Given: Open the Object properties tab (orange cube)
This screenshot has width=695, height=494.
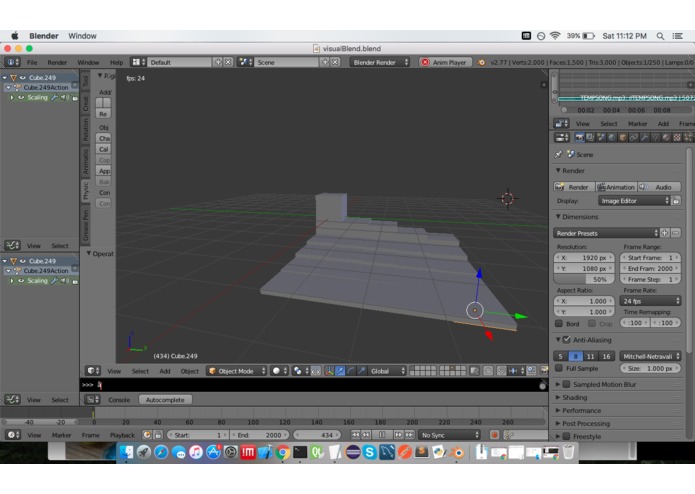Looking at the screenshot, I should [623, 138].
